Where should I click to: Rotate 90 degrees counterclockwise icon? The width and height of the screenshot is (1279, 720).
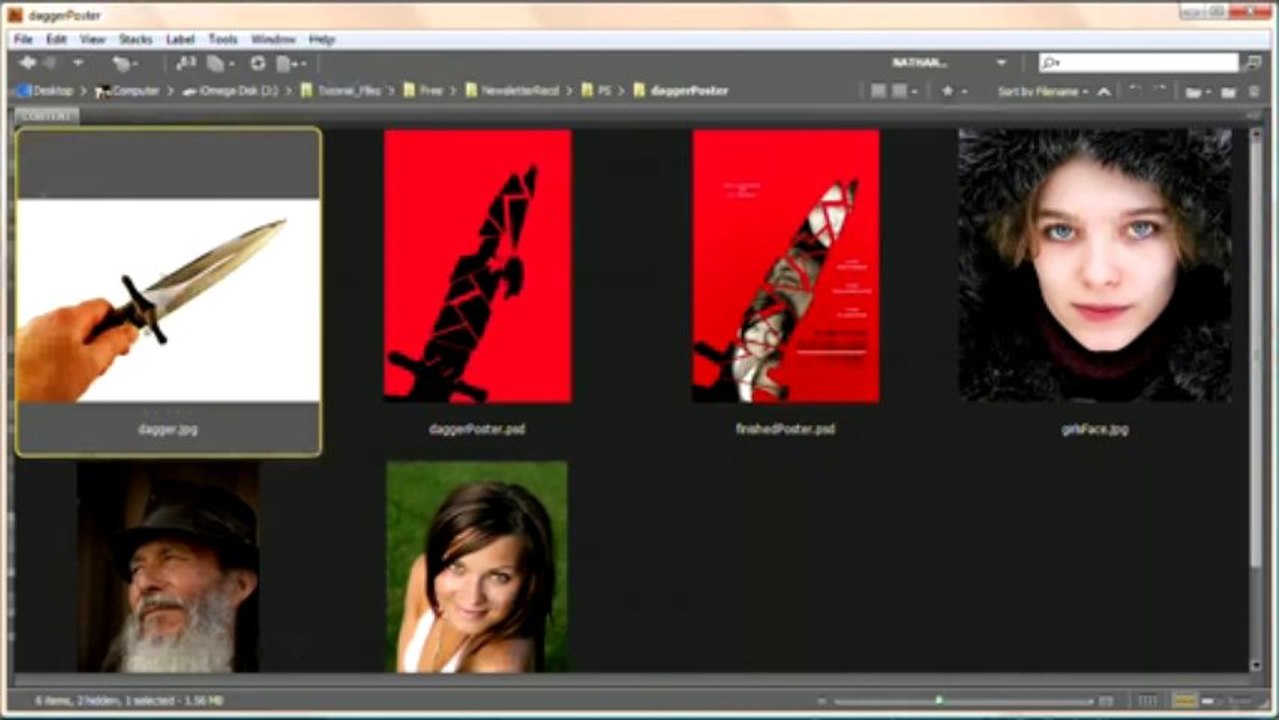point(1135,90)
